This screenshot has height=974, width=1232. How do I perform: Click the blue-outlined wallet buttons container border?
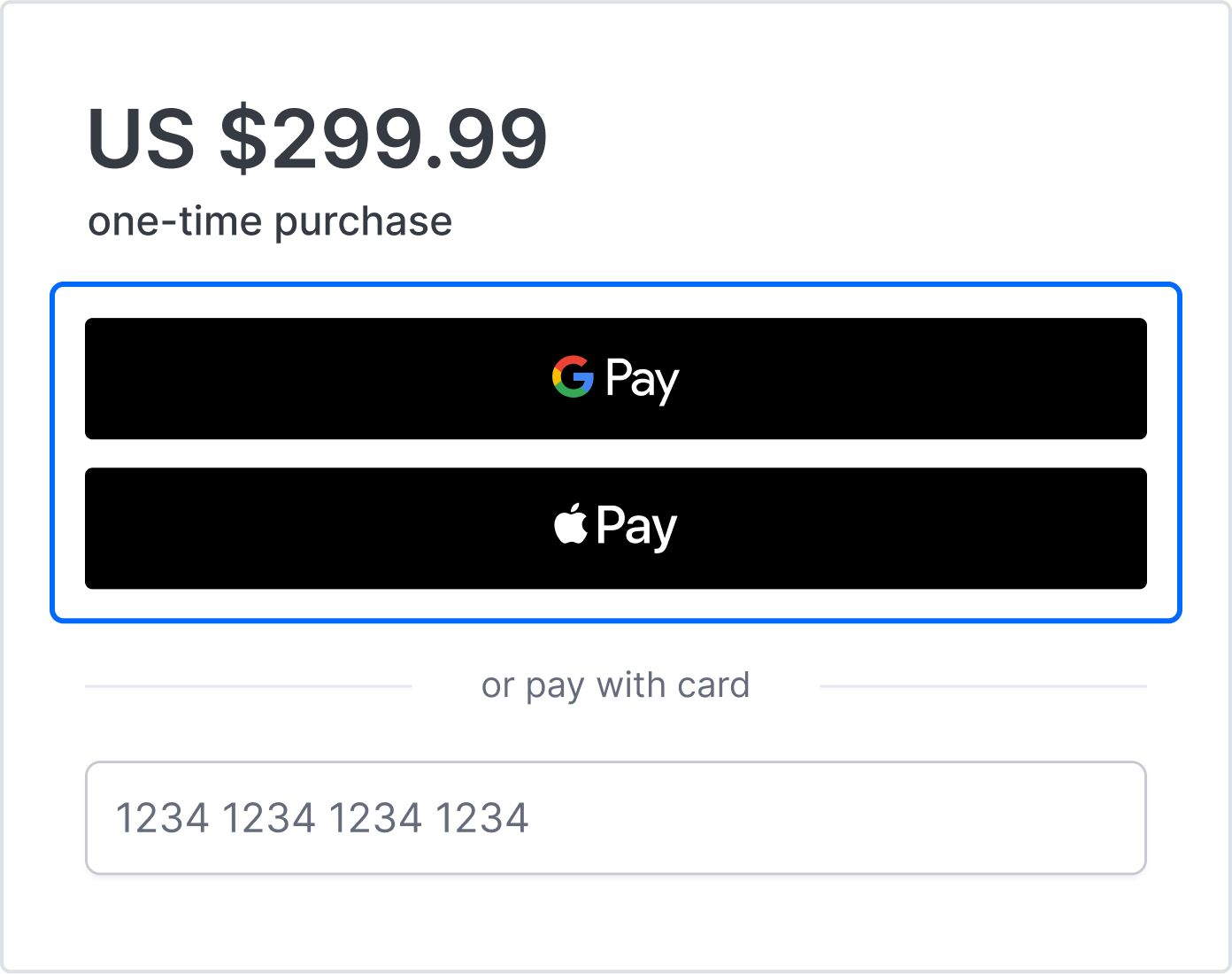[616, 285]
